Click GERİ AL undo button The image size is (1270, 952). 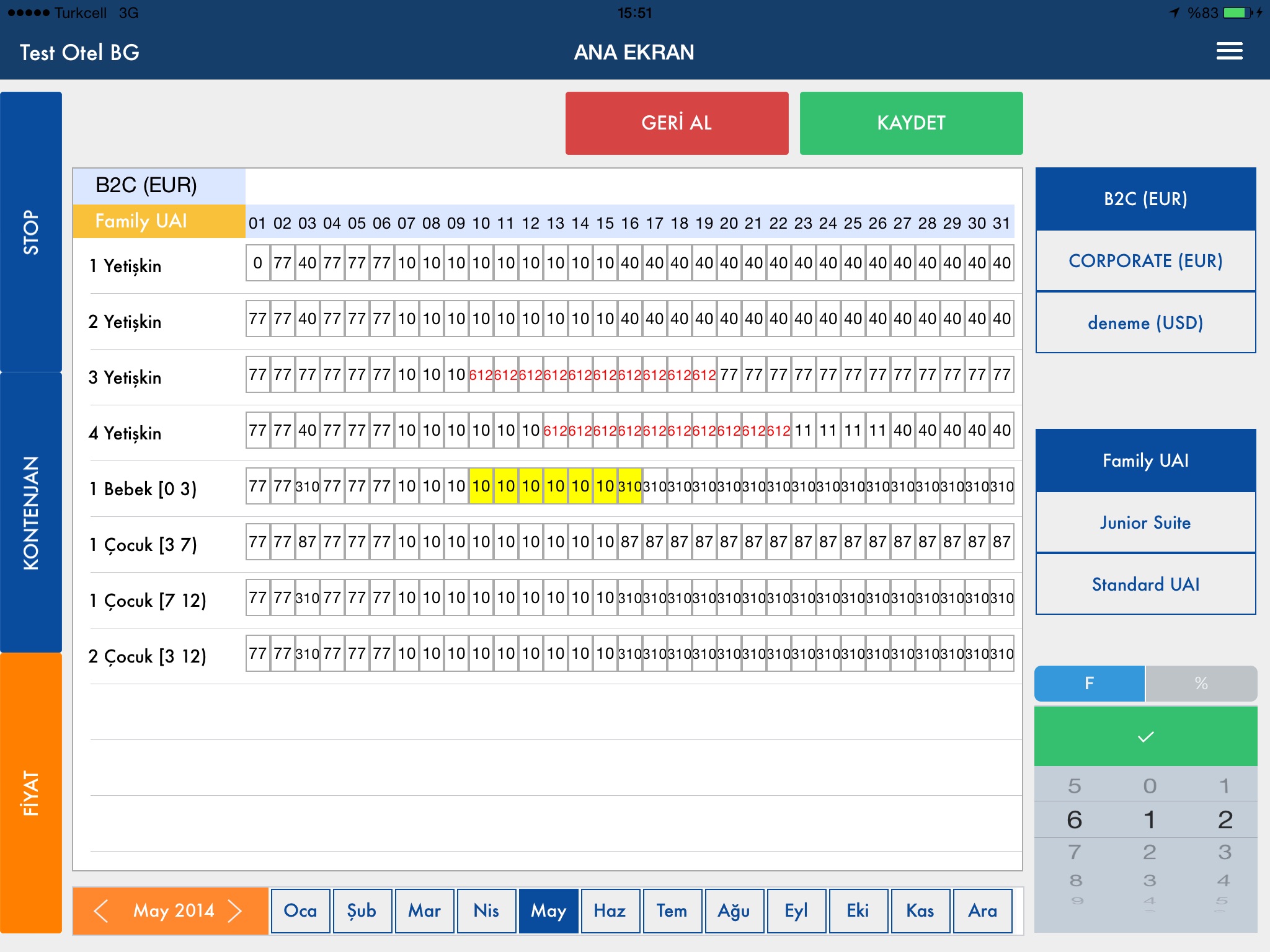(677, 123)
